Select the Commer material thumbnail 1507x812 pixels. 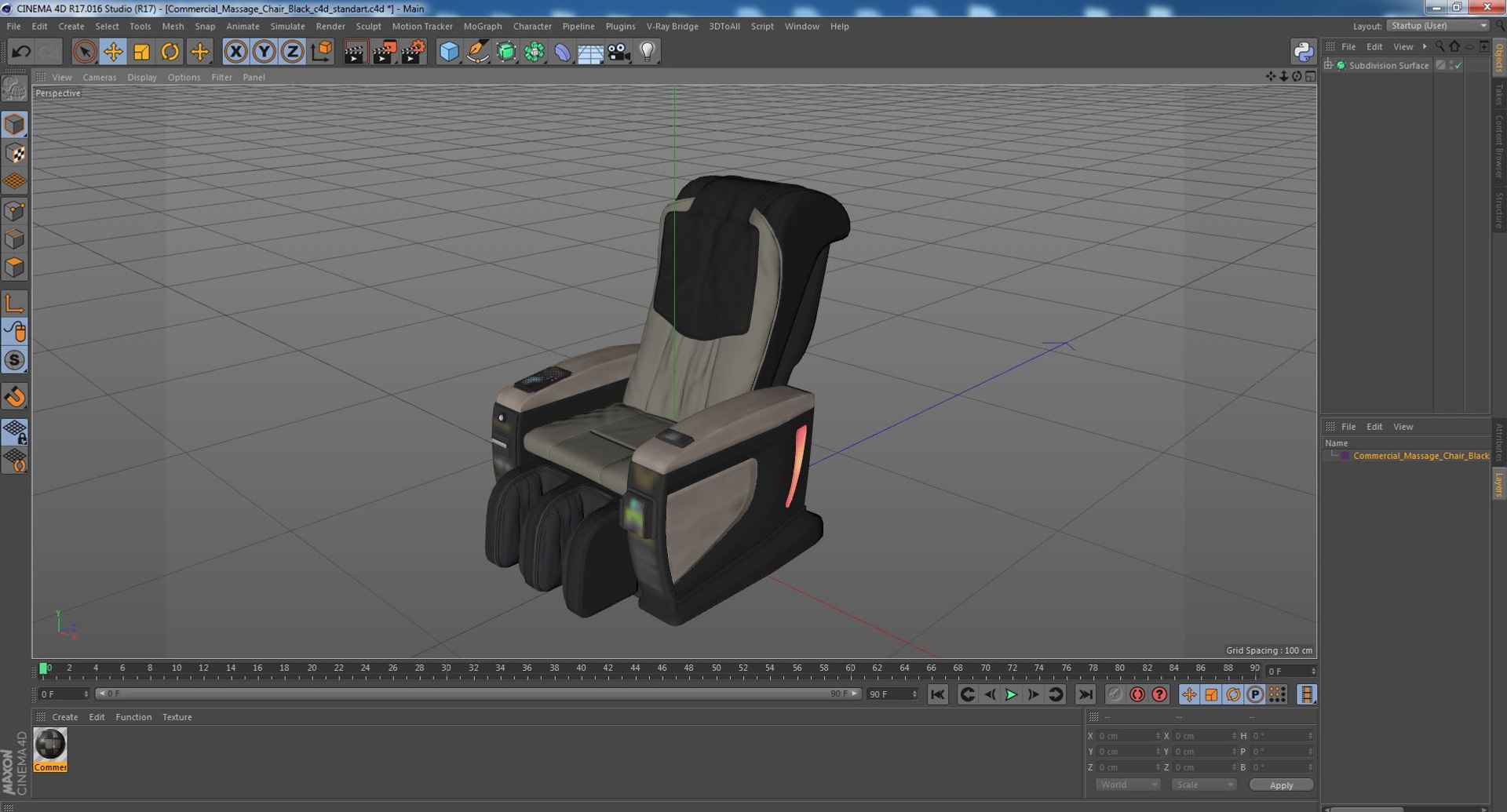click(x=50, y=749)
